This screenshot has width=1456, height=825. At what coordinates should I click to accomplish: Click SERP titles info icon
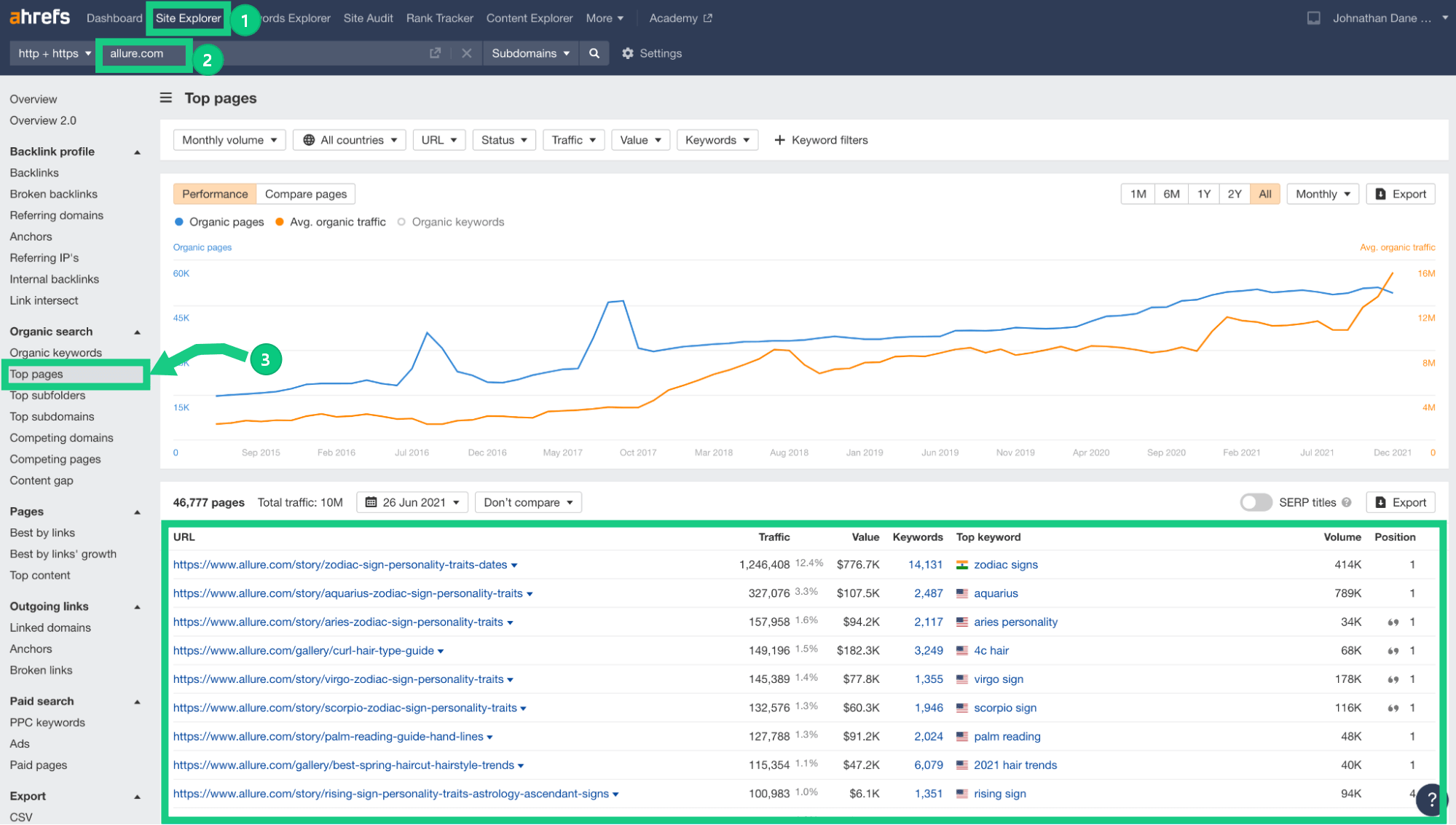point(1347,502)
